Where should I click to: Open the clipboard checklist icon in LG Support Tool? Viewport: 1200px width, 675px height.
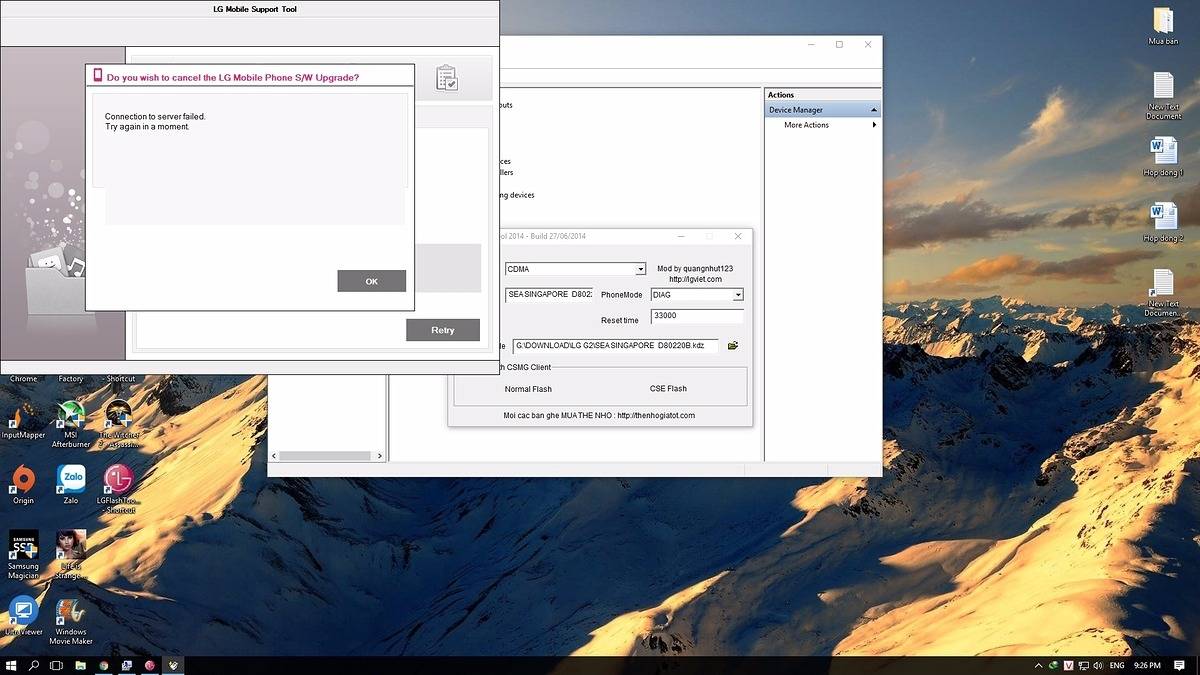[x=447, y=78]
